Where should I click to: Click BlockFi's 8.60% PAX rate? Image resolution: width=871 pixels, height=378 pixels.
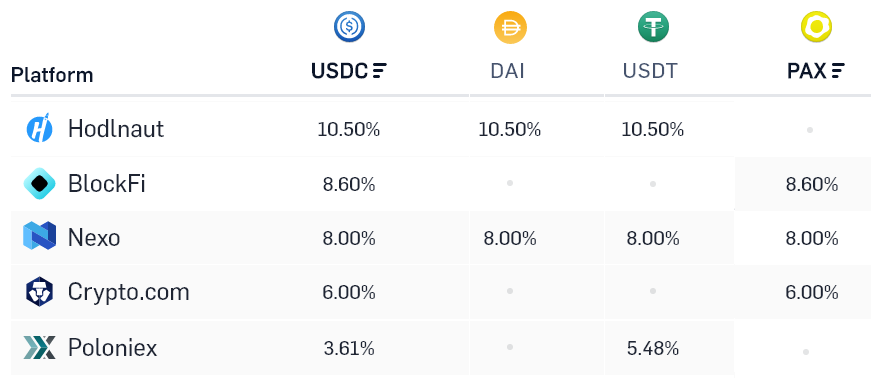[x=812, y=185]
